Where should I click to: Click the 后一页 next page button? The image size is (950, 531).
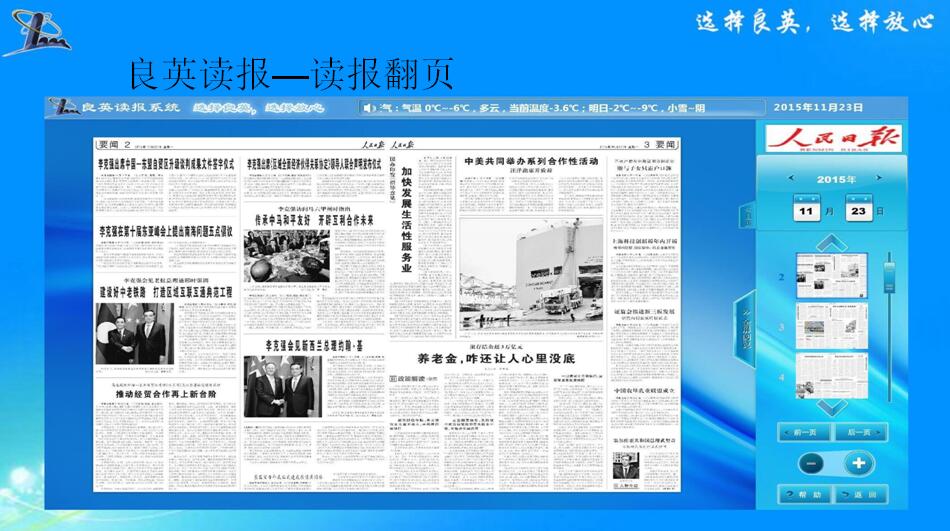tap(860, 433)
